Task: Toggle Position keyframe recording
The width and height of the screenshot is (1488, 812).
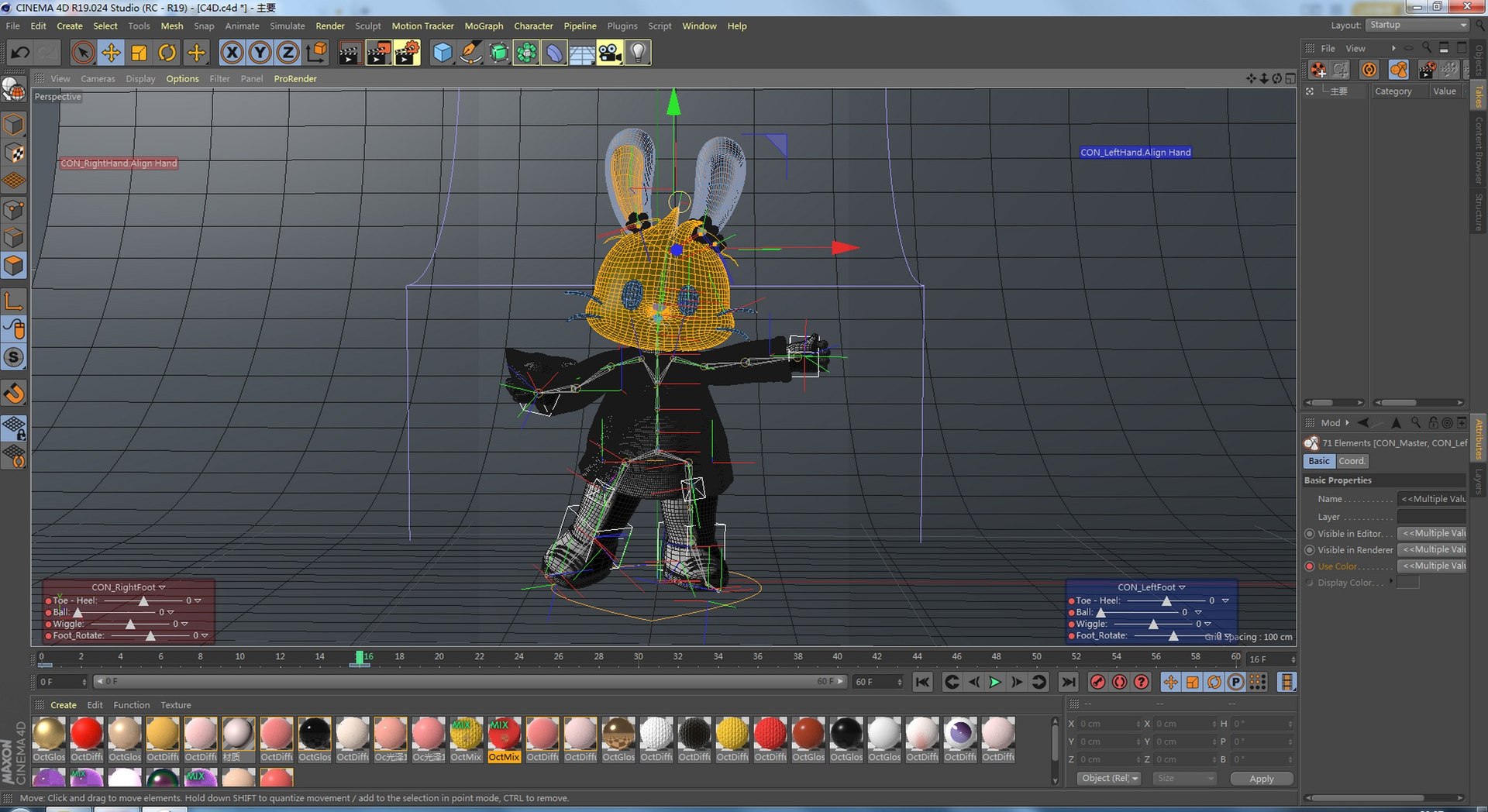Action: tap(1171, 682)
